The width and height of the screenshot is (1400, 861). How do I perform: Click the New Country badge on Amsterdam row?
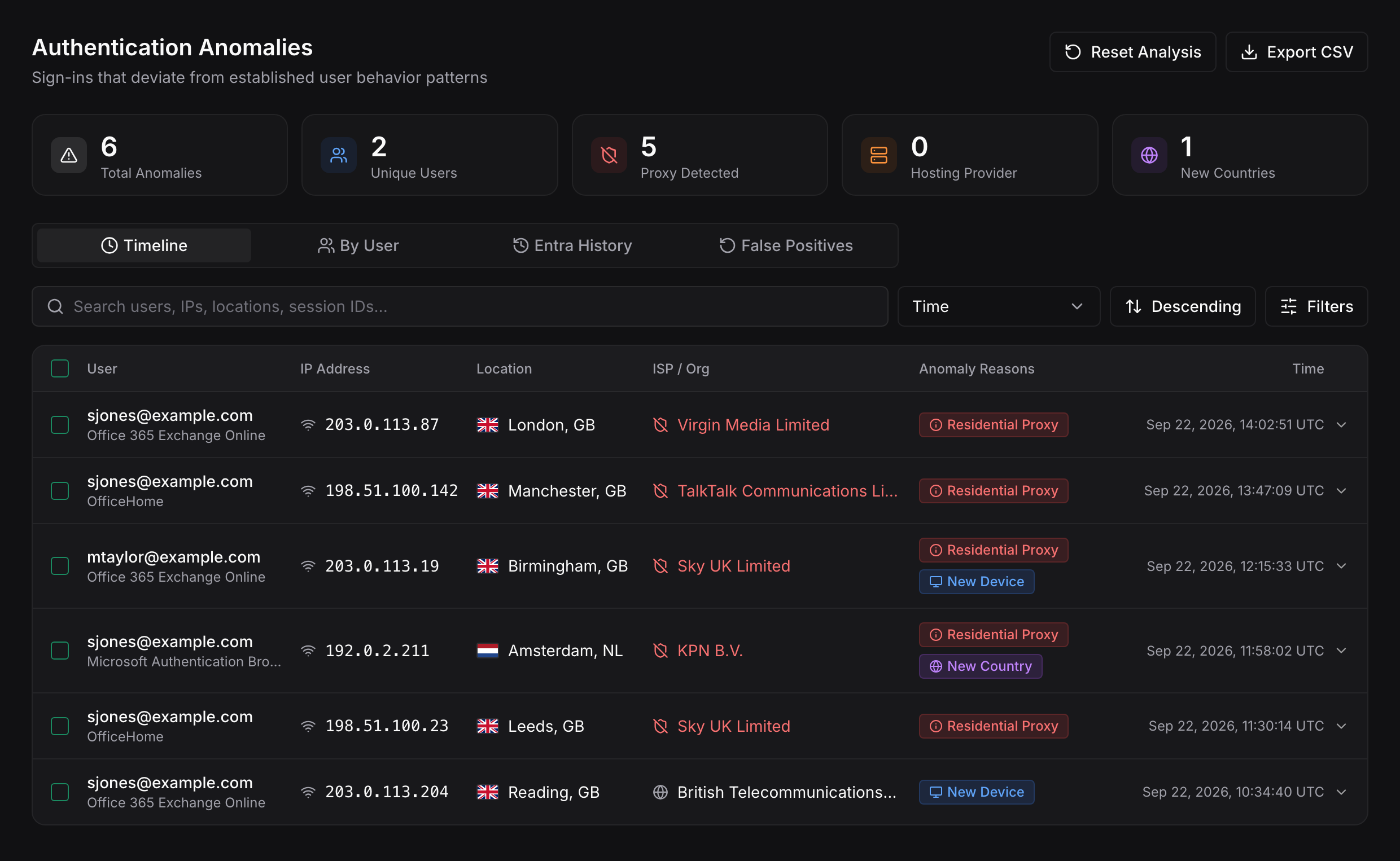click(x=980, y=666)
